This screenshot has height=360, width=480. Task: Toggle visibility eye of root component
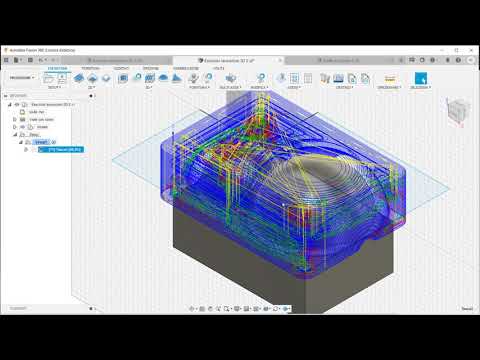point(17,105)
